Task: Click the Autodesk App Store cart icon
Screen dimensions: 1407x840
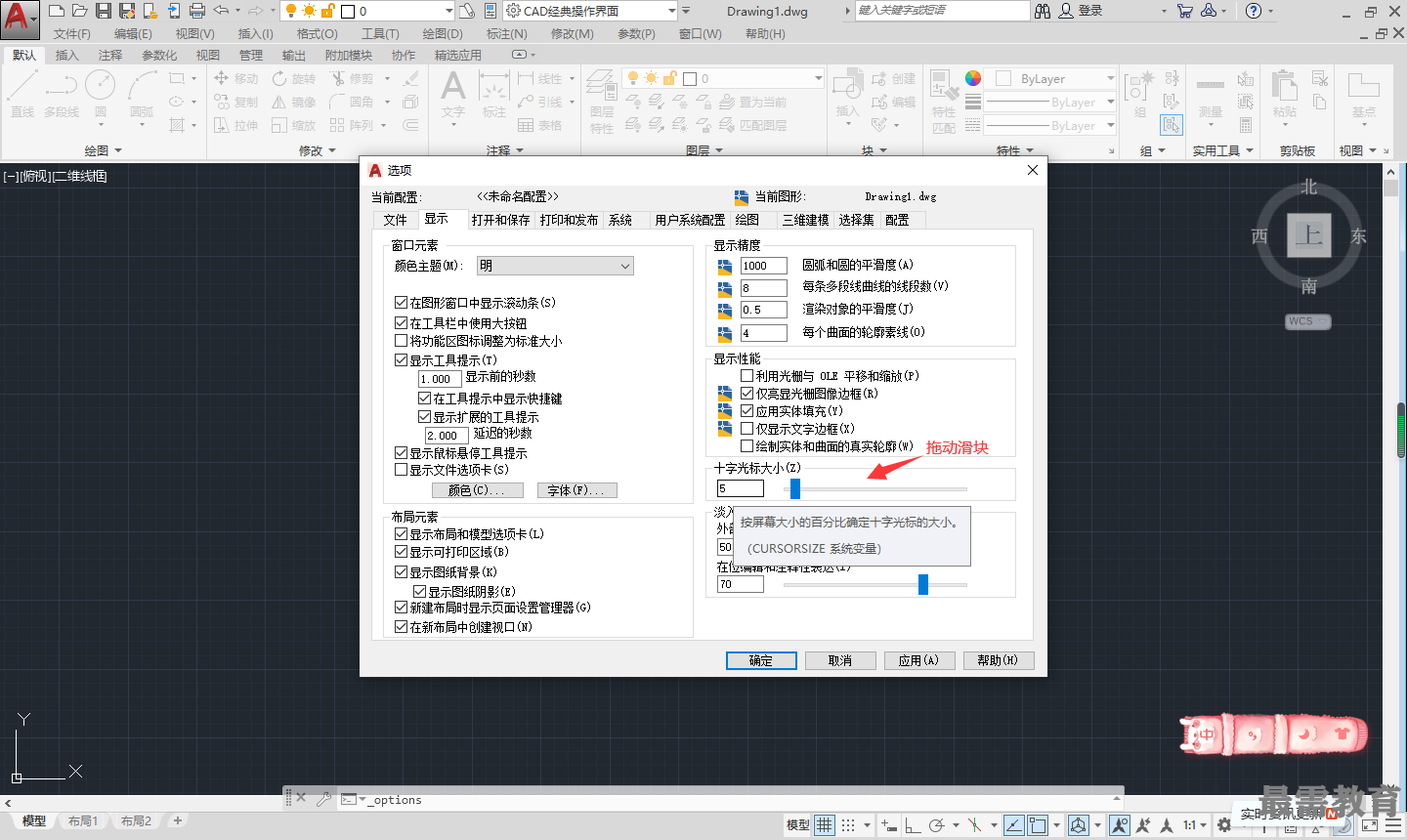Action: 1184,11
